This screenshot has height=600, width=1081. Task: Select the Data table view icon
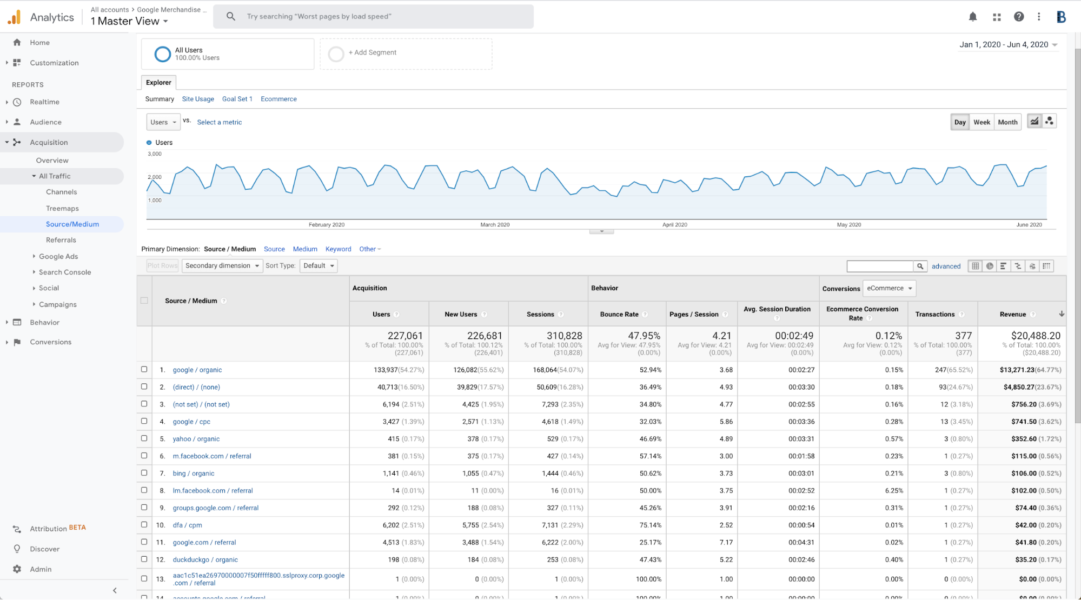[975, 266]
